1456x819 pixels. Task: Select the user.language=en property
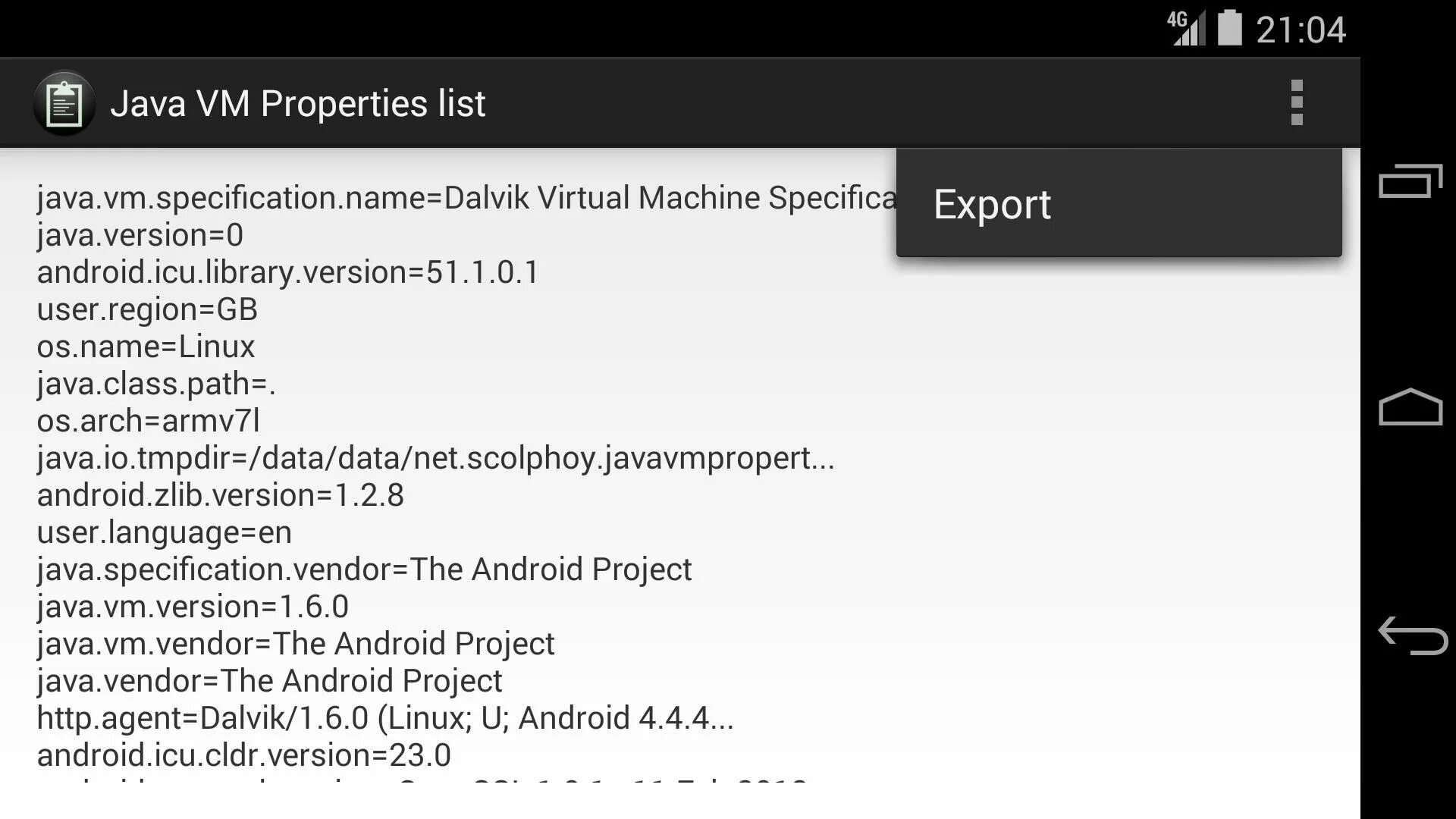165,532
